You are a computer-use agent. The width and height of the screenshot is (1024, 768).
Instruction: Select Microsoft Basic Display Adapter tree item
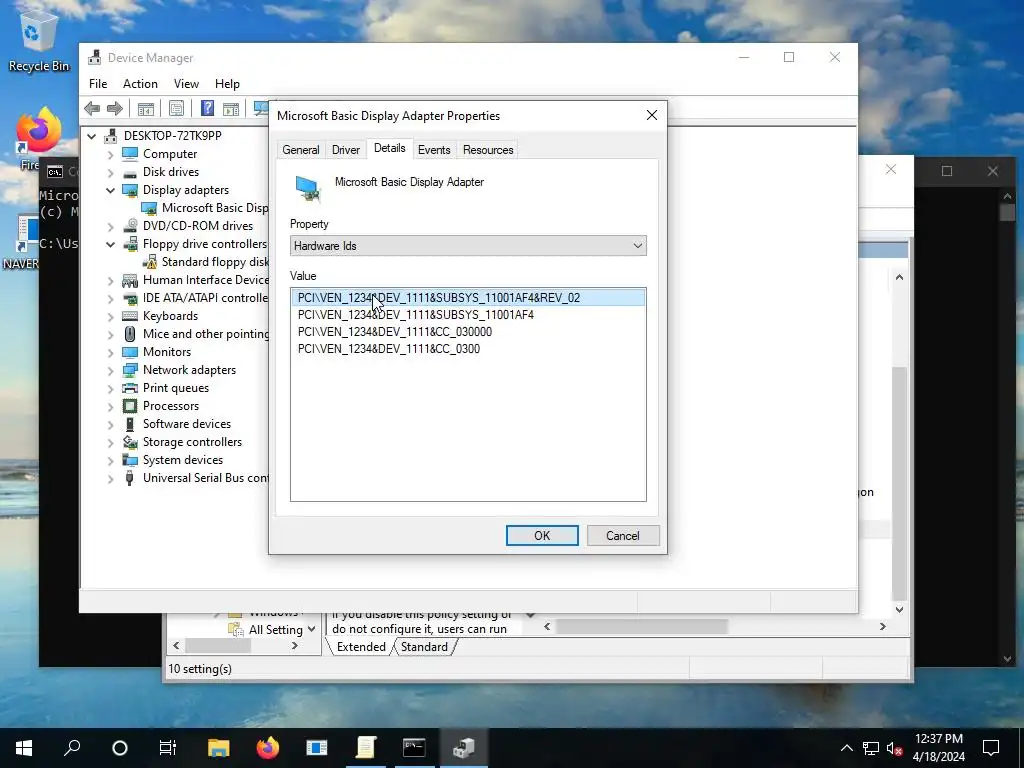point(215,208)
